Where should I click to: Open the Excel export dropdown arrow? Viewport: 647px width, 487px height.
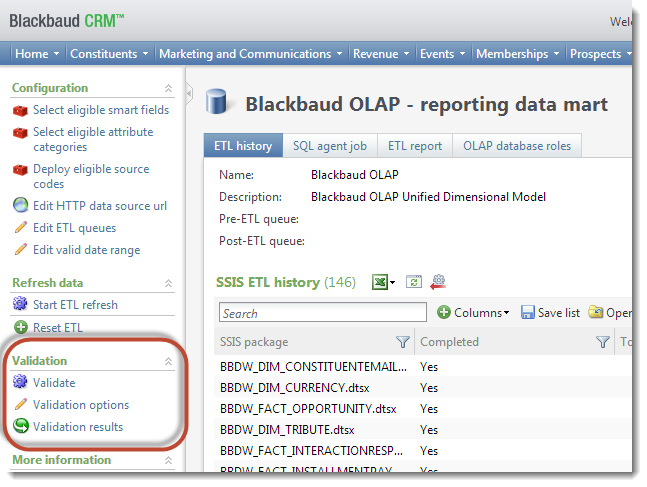click(x=392, y=283)
